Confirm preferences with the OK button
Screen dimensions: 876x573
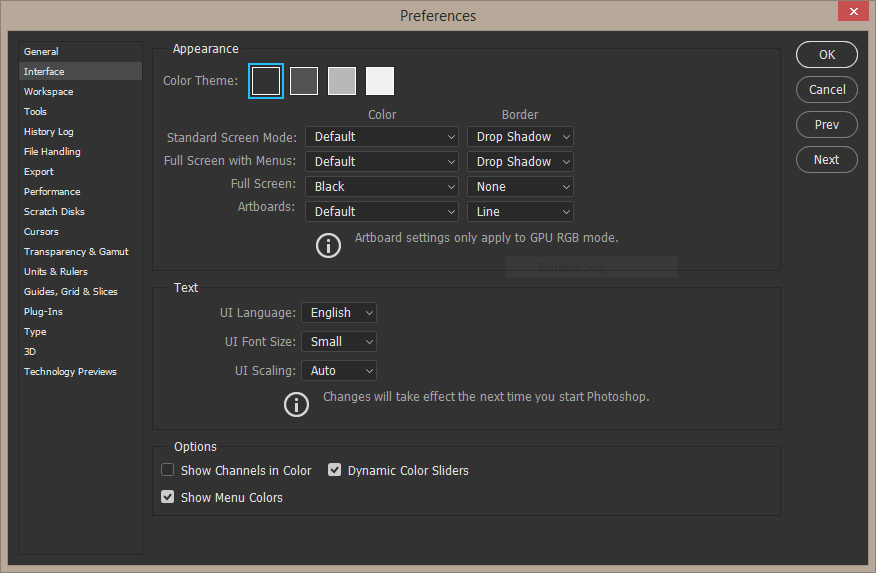(x=827, y=55)
